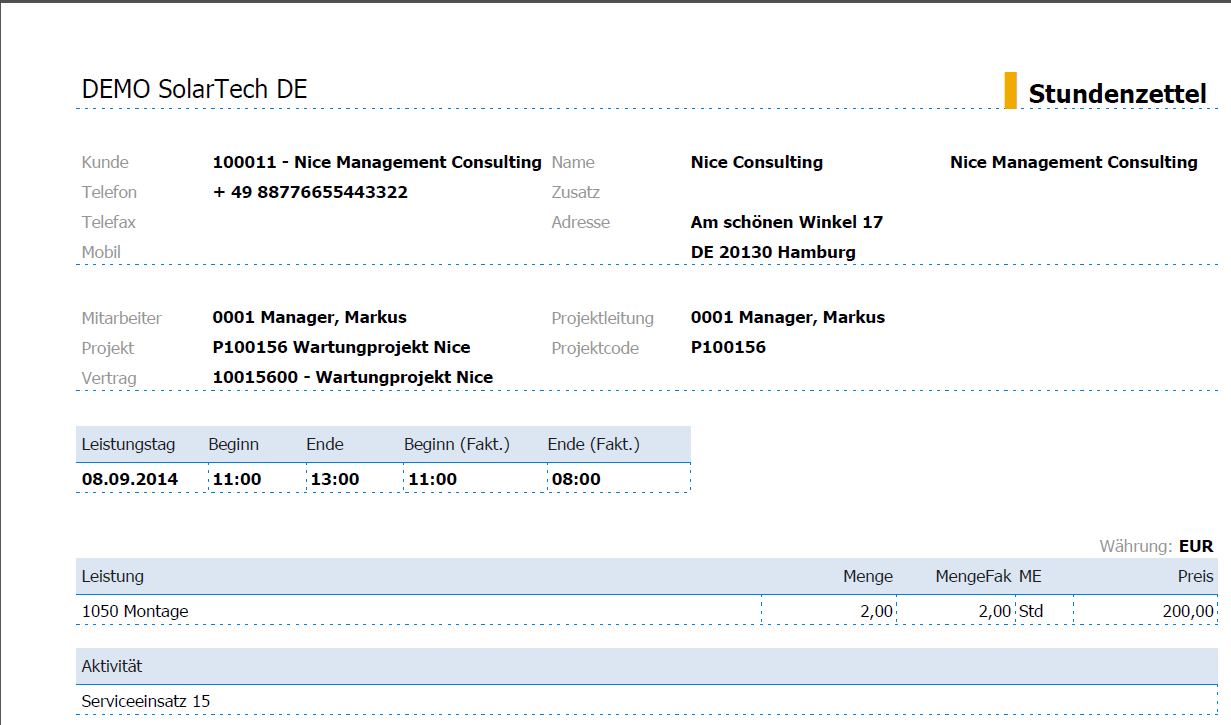Click the 'MengeFak' column header

pos(973,576)
